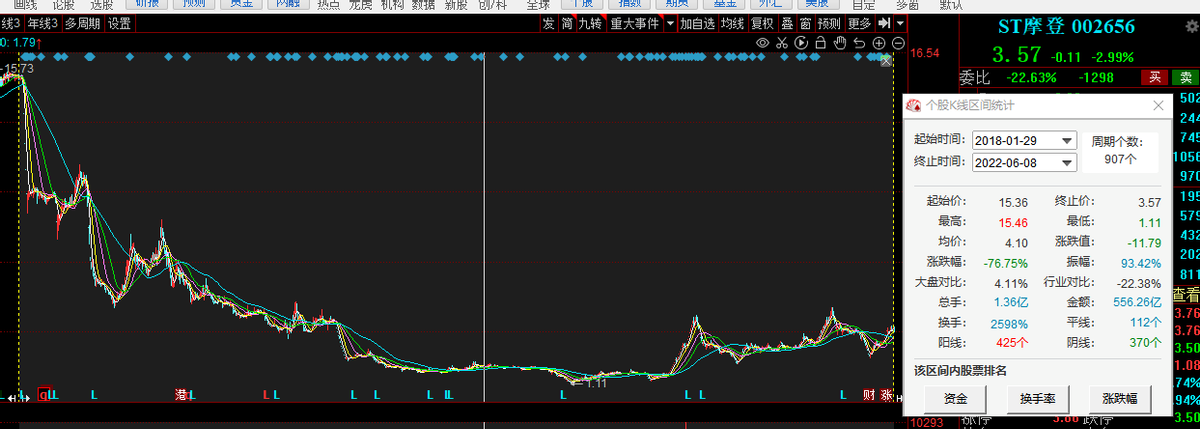1200x429 pixels.
Task: Click the 财 marker on chart bottom
Action: coord(868,395)
